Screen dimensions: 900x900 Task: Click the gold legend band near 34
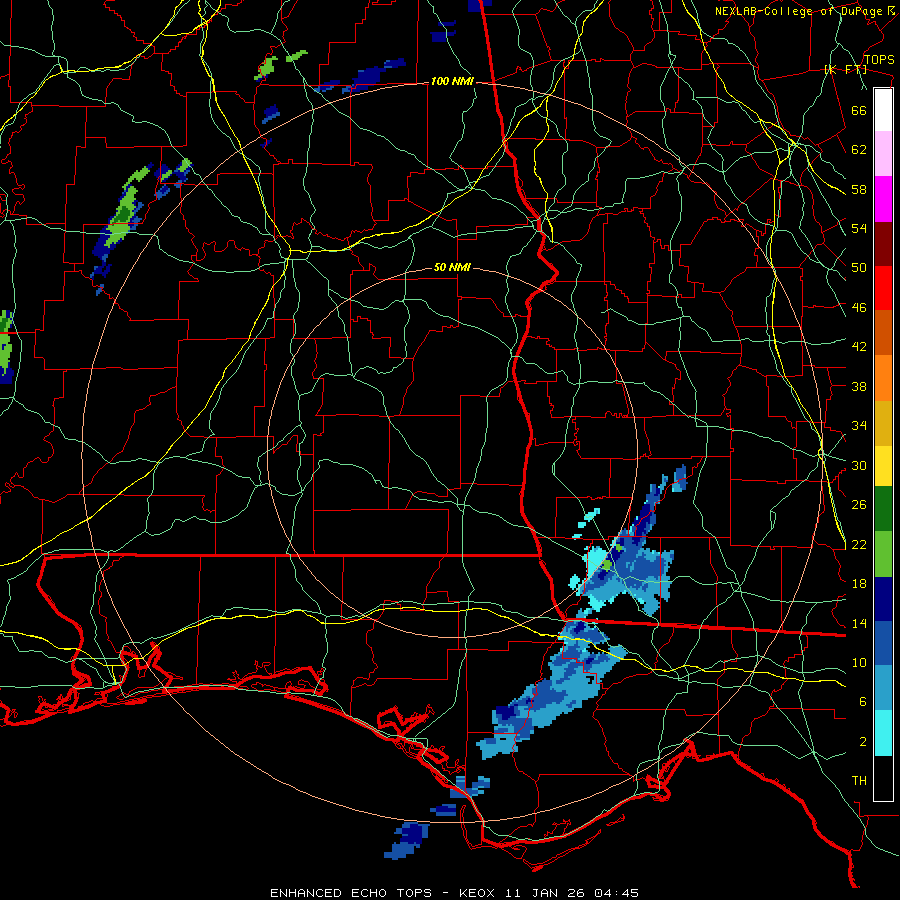[883, 423]
